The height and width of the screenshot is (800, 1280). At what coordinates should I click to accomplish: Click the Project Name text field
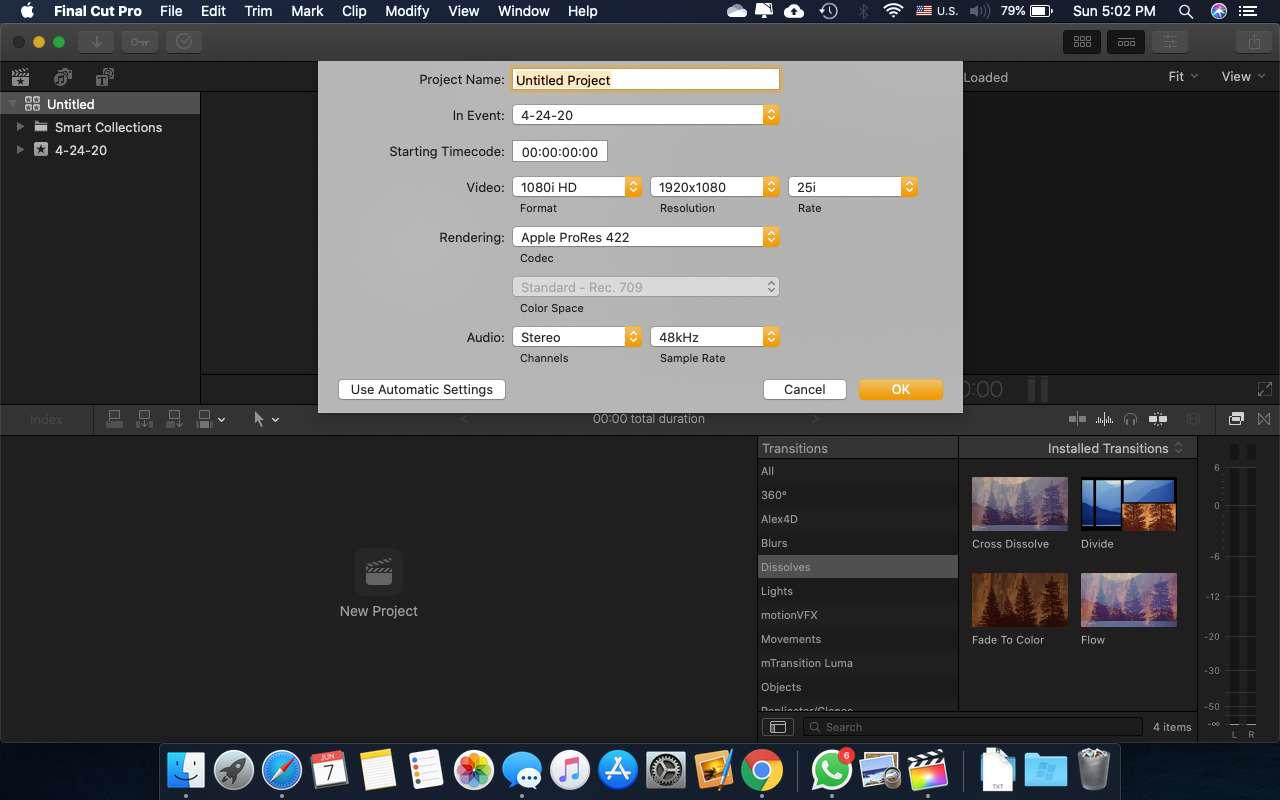click(646, 80)
